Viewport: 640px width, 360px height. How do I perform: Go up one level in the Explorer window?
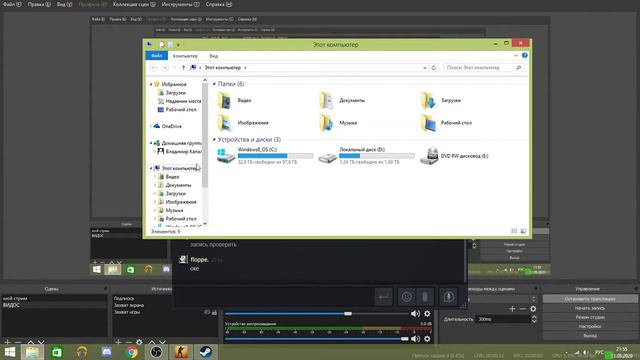[x=183, y=68]
